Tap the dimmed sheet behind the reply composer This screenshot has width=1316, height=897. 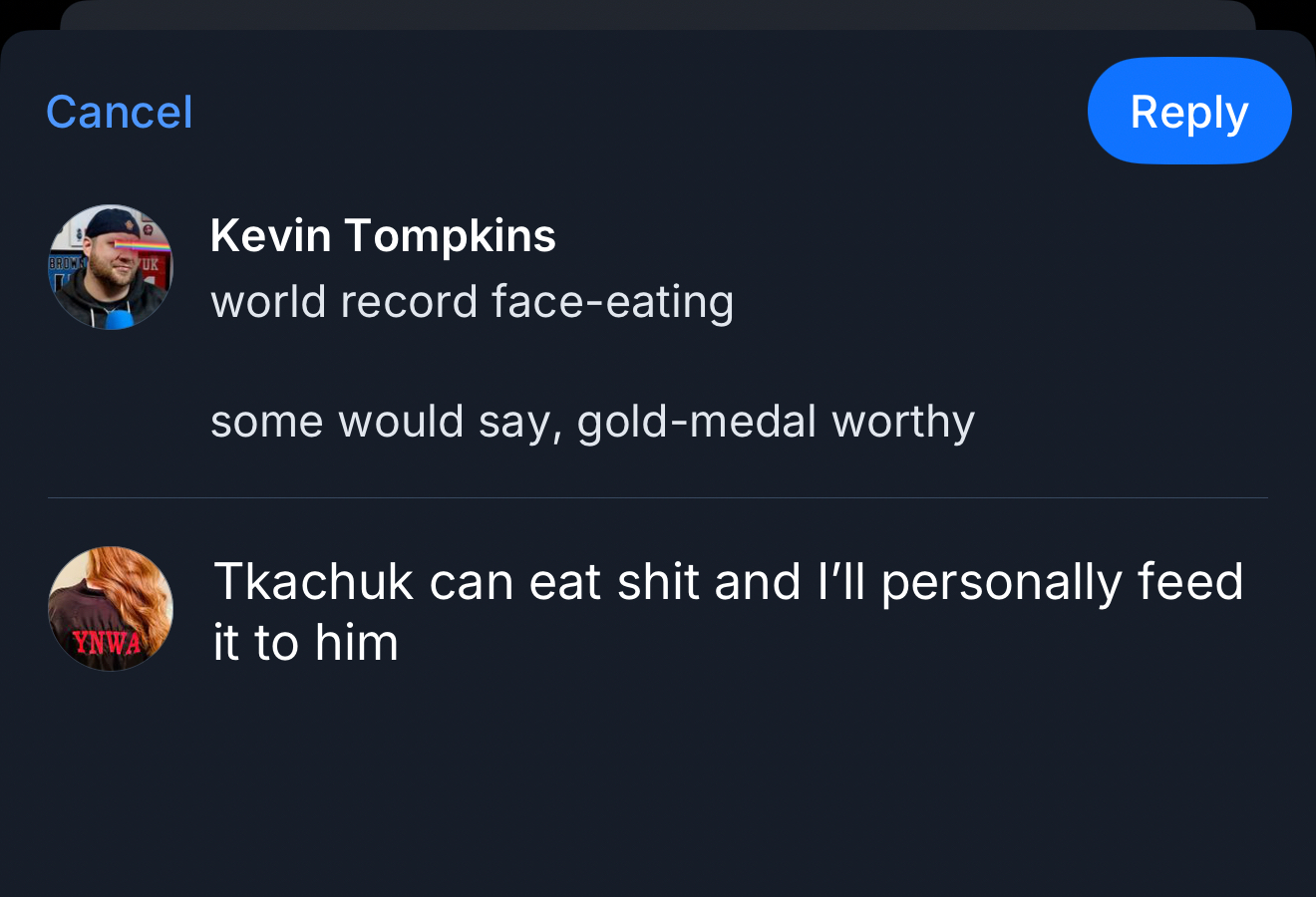(658, 14)
